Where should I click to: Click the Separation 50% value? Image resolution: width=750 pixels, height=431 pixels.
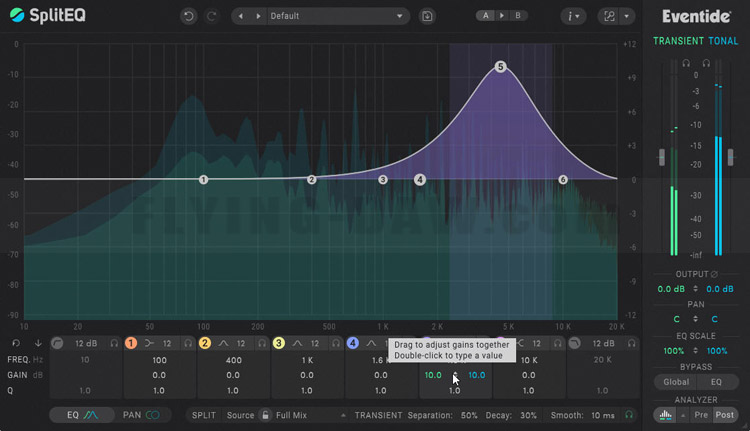tap(469, 415)
